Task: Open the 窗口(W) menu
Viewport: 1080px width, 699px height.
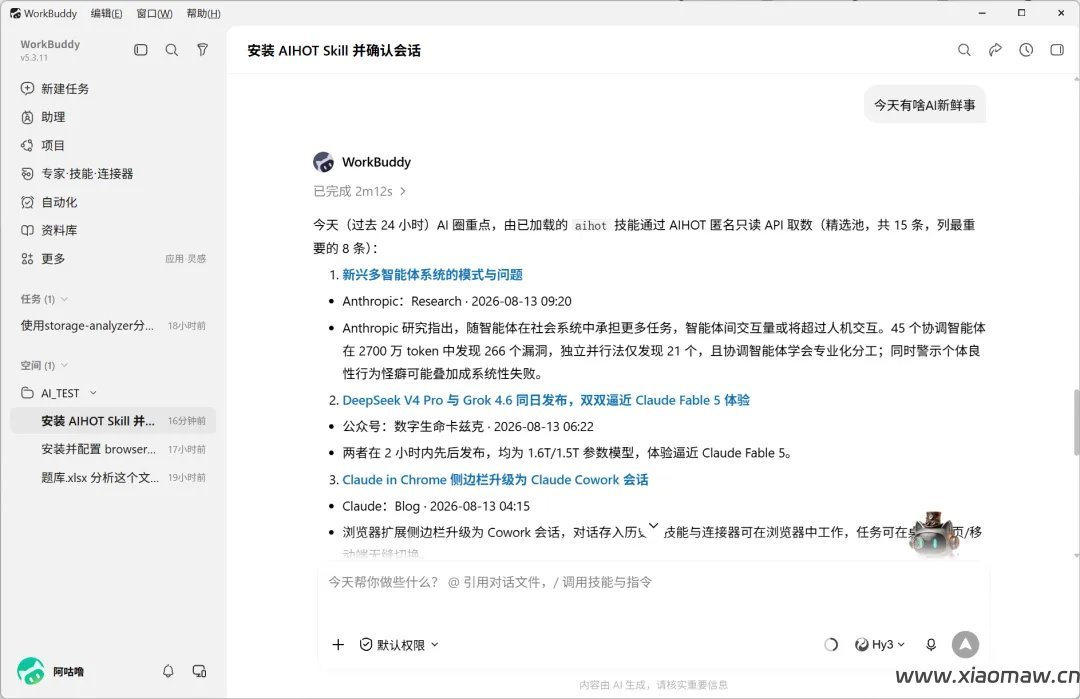Action: click(154, 13)
